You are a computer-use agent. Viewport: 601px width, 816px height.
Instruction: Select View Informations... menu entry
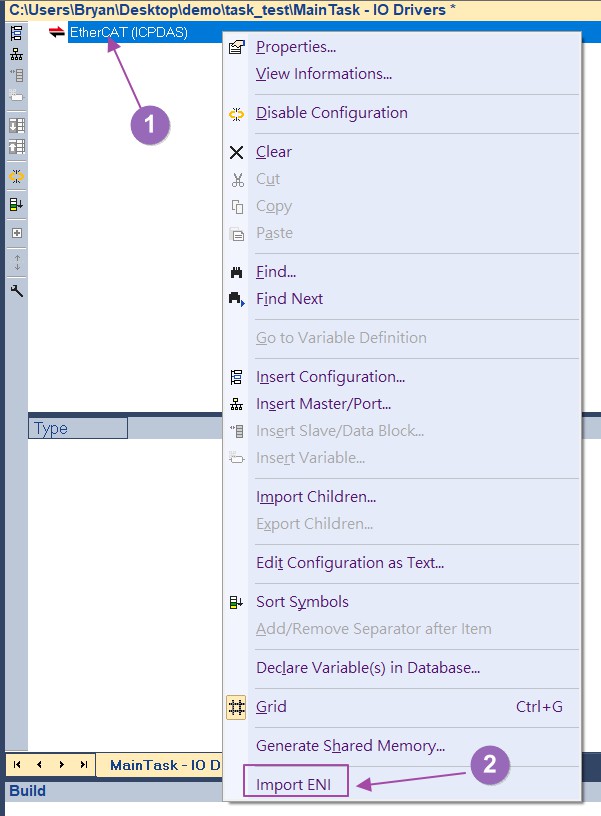point(324,74)
